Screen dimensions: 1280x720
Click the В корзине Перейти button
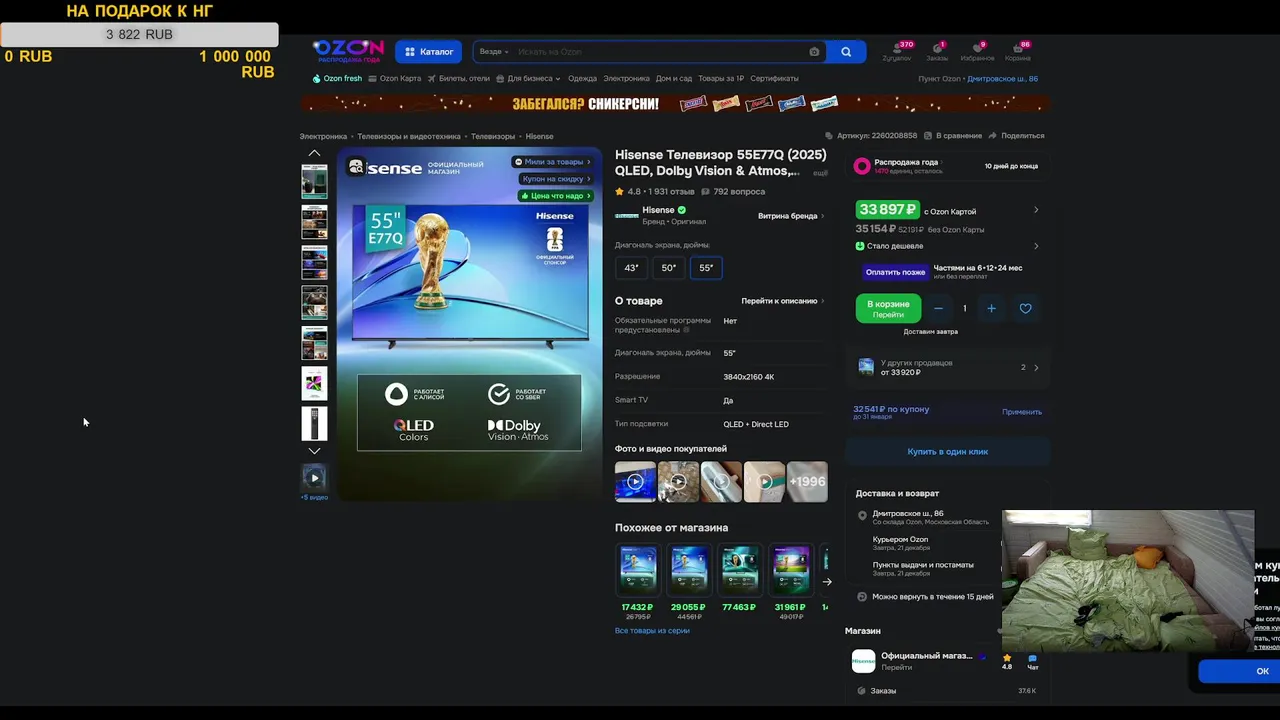888,308
